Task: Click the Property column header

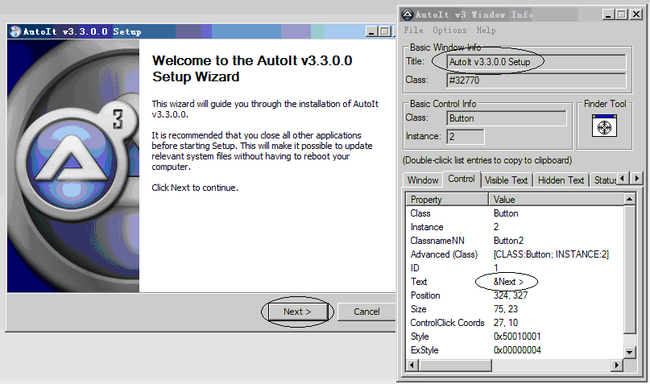Action: coord(447,199)
